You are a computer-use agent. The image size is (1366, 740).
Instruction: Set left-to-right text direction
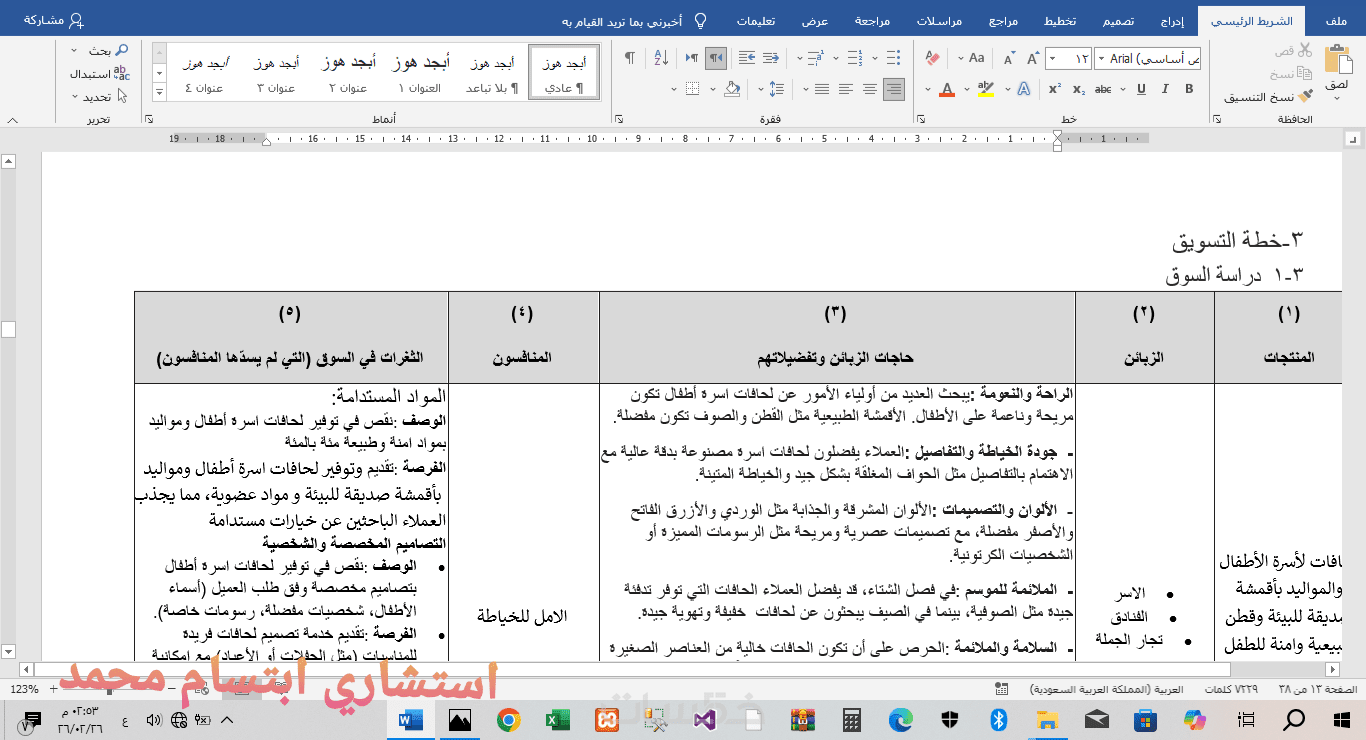[x=691, y=58]
